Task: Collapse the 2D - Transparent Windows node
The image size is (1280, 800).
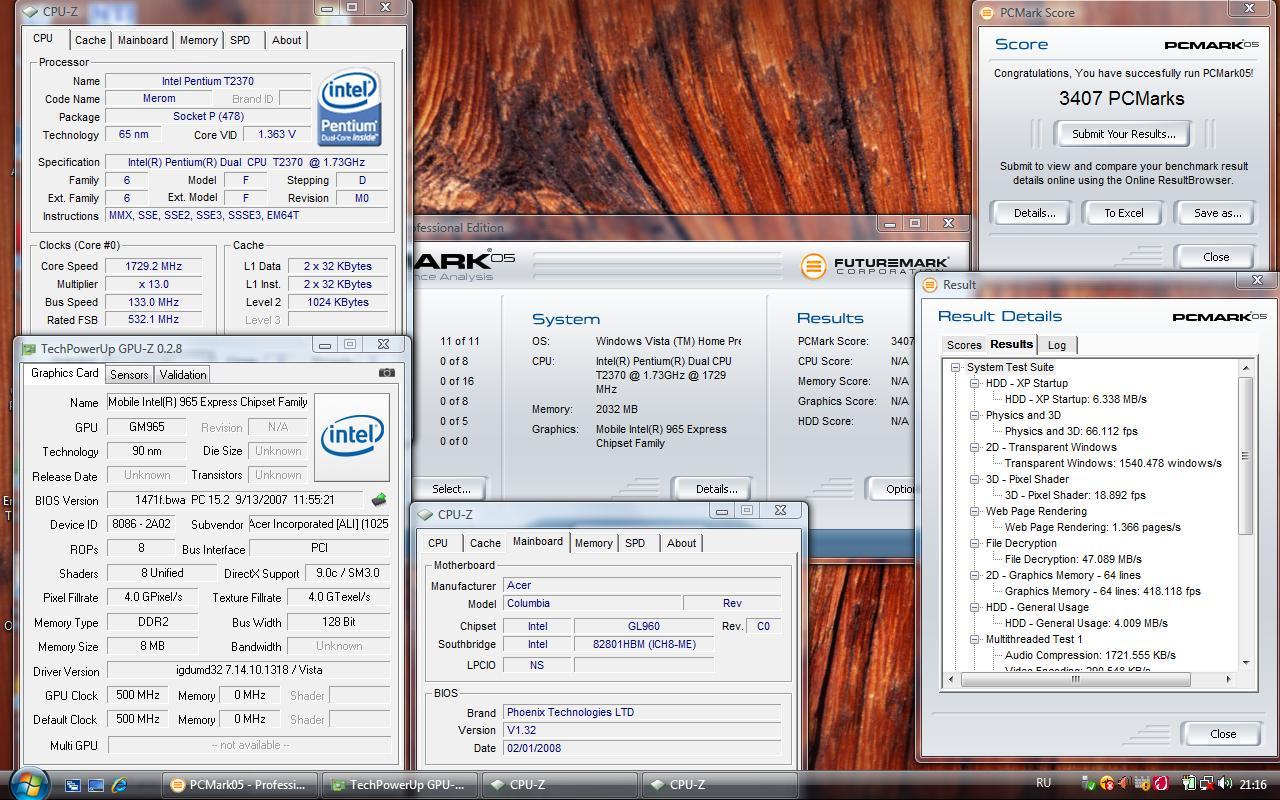Action: point(975,447)
